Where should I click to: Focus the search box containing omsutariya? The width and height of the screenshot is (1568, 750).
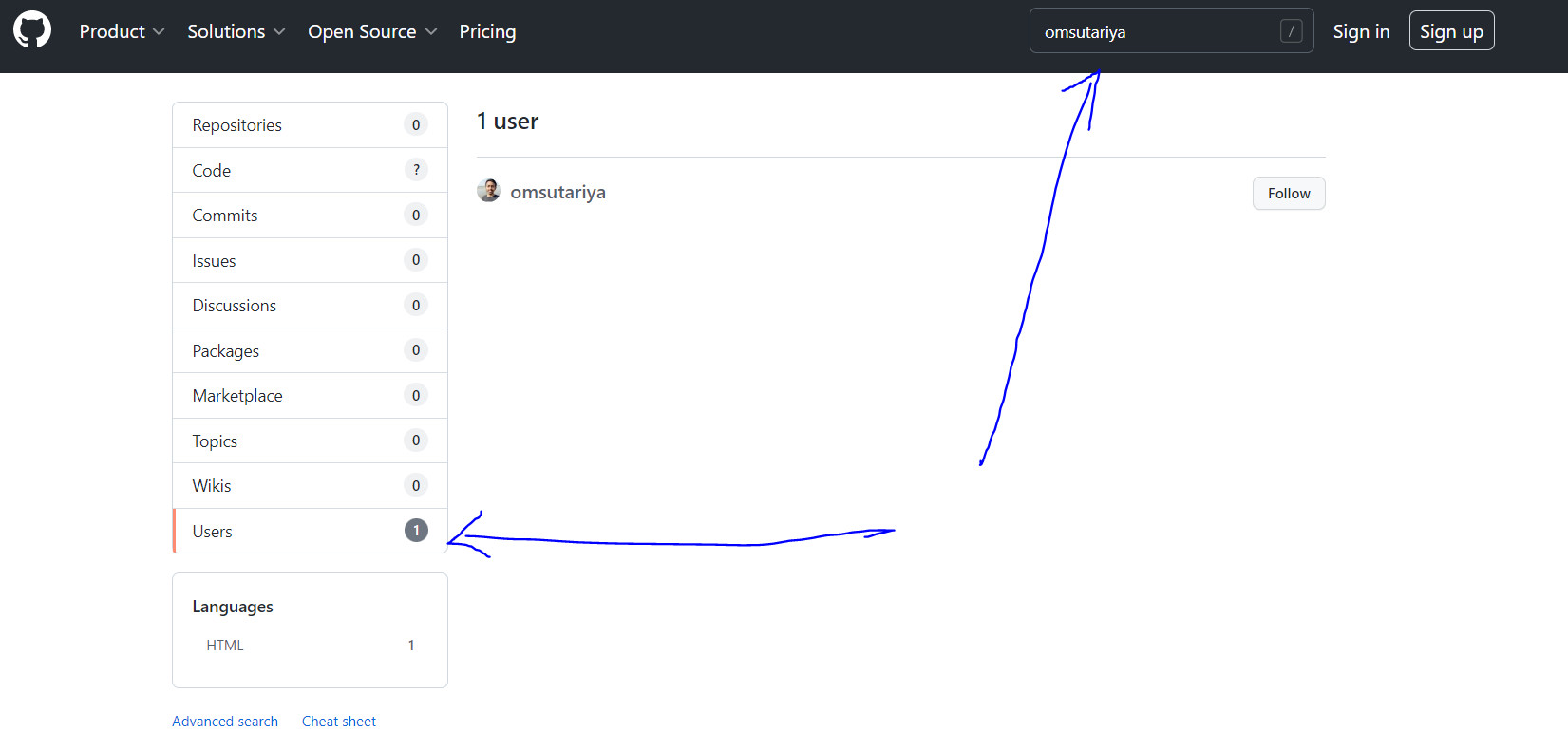click(1171, 31)
